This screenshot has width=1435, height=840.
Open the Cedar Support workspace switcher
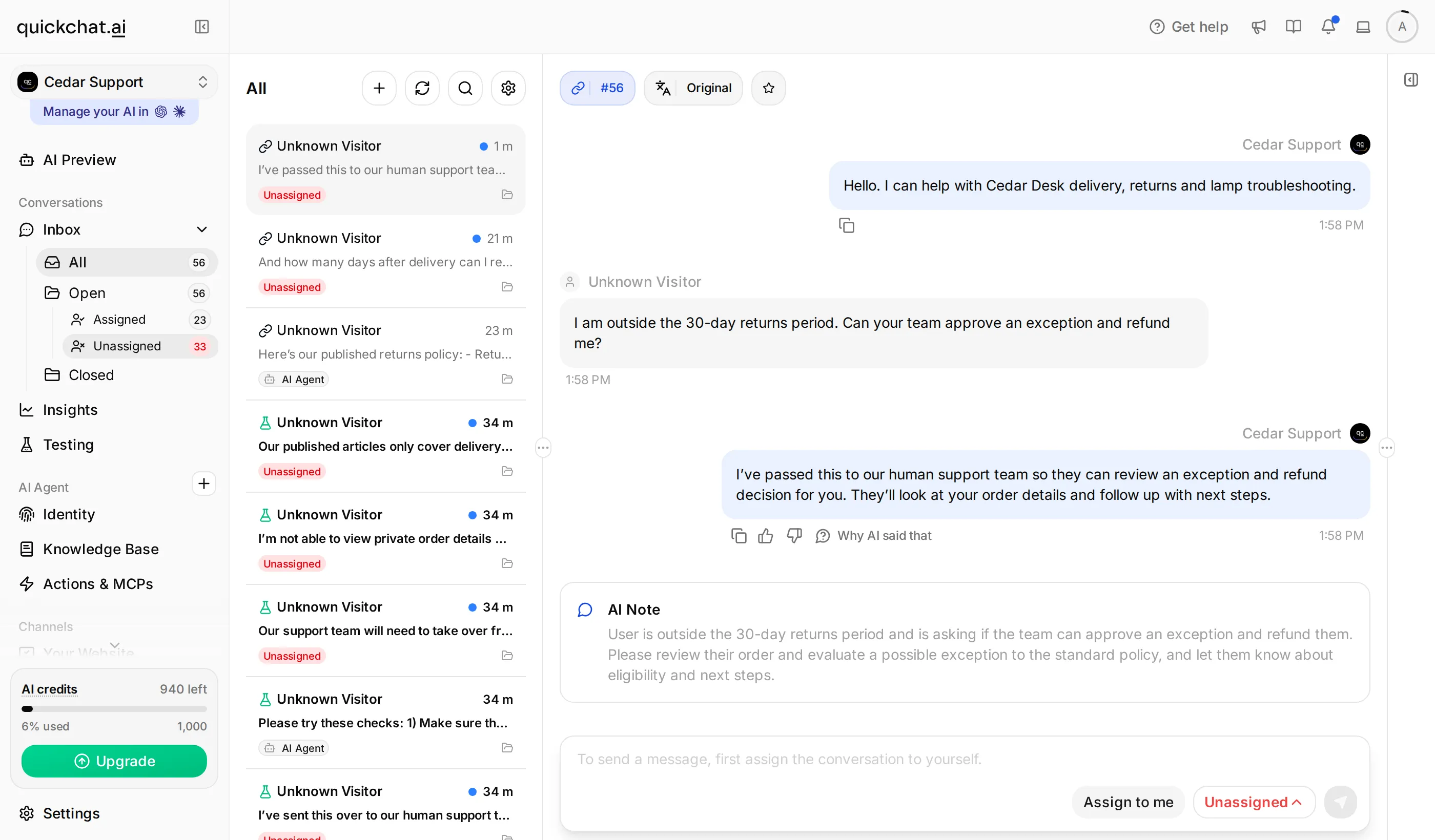(x=114, y=82)
